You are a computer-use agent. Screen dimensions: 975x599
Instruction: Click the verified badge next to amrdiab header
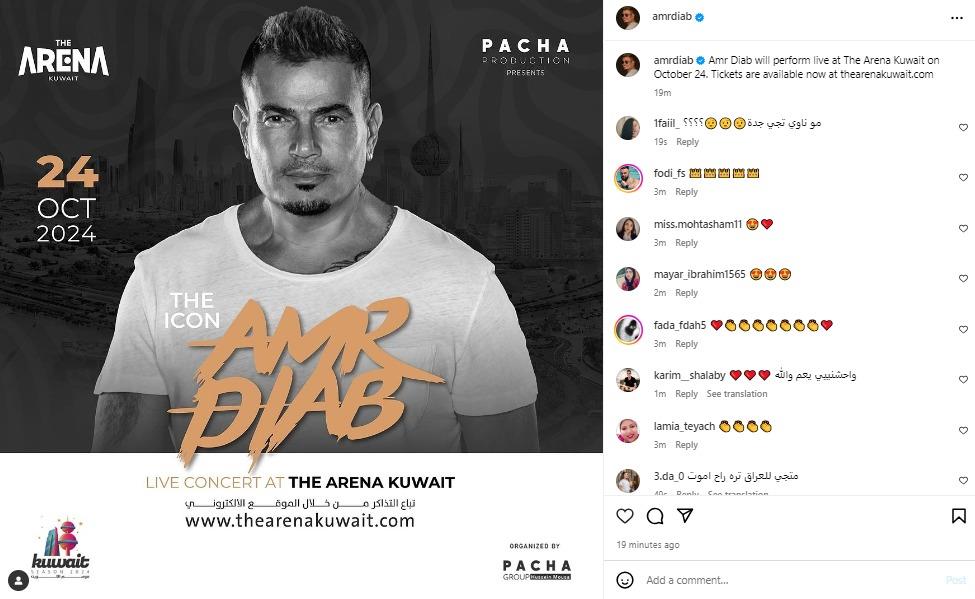(x=700, y=17)
